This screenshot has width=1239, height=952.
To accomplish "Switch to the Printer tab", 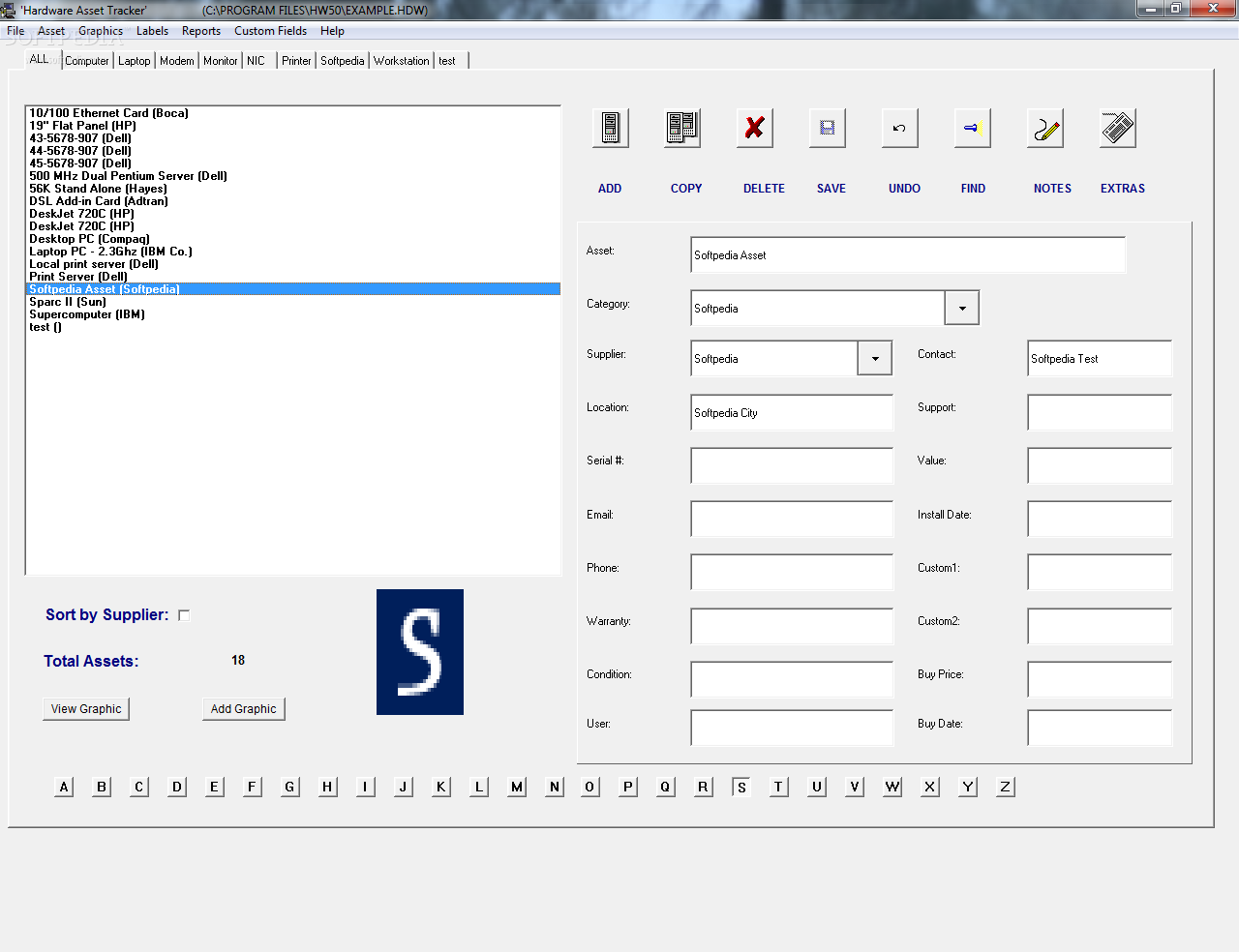I will coord(296,61).
